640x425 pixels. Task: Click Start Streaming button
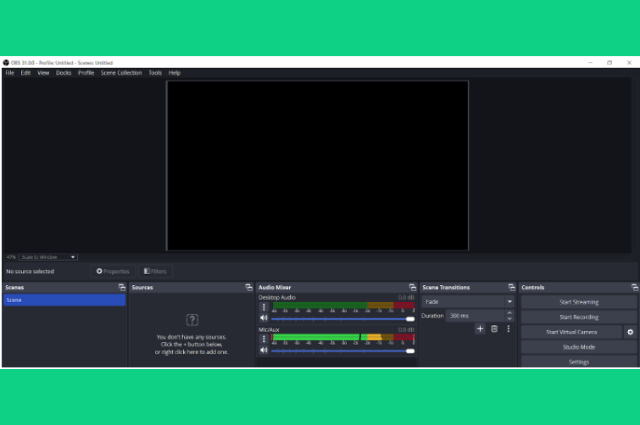coord(579,302)
